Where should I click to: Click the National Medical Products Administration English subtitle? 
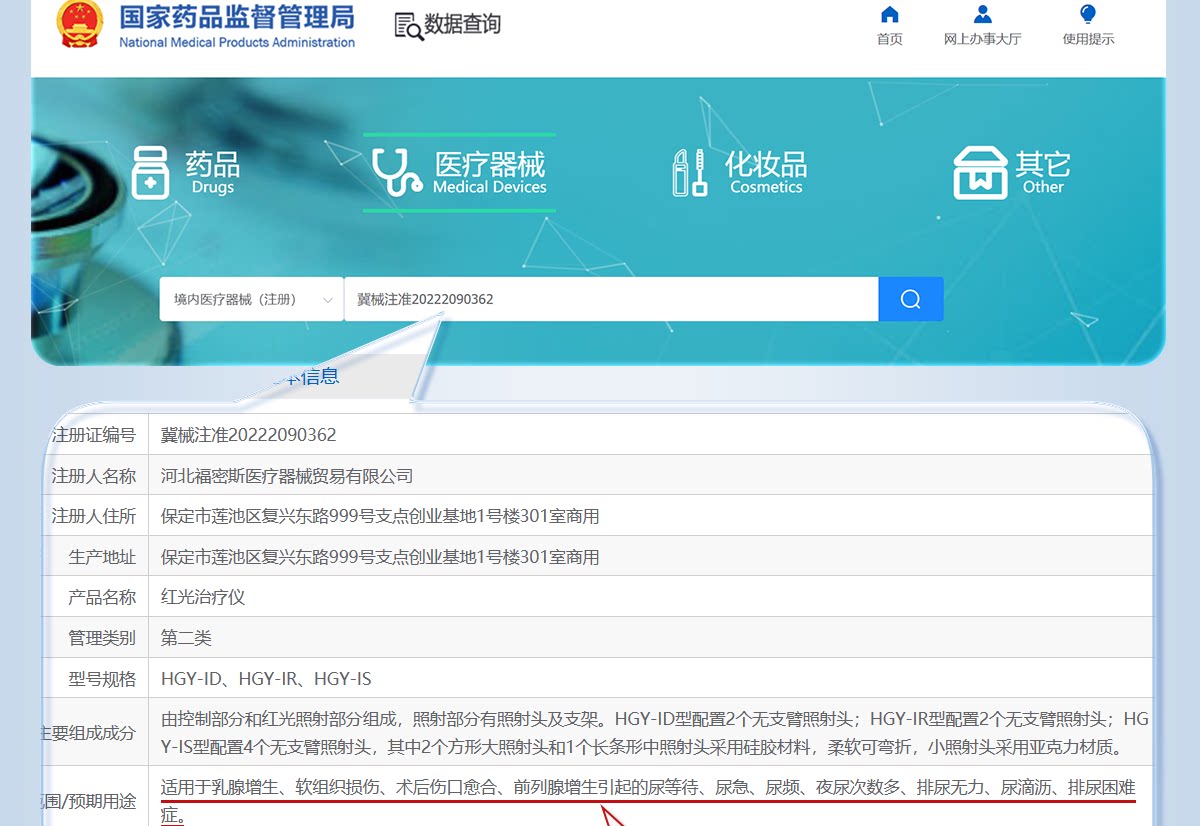tap(237, 42)
